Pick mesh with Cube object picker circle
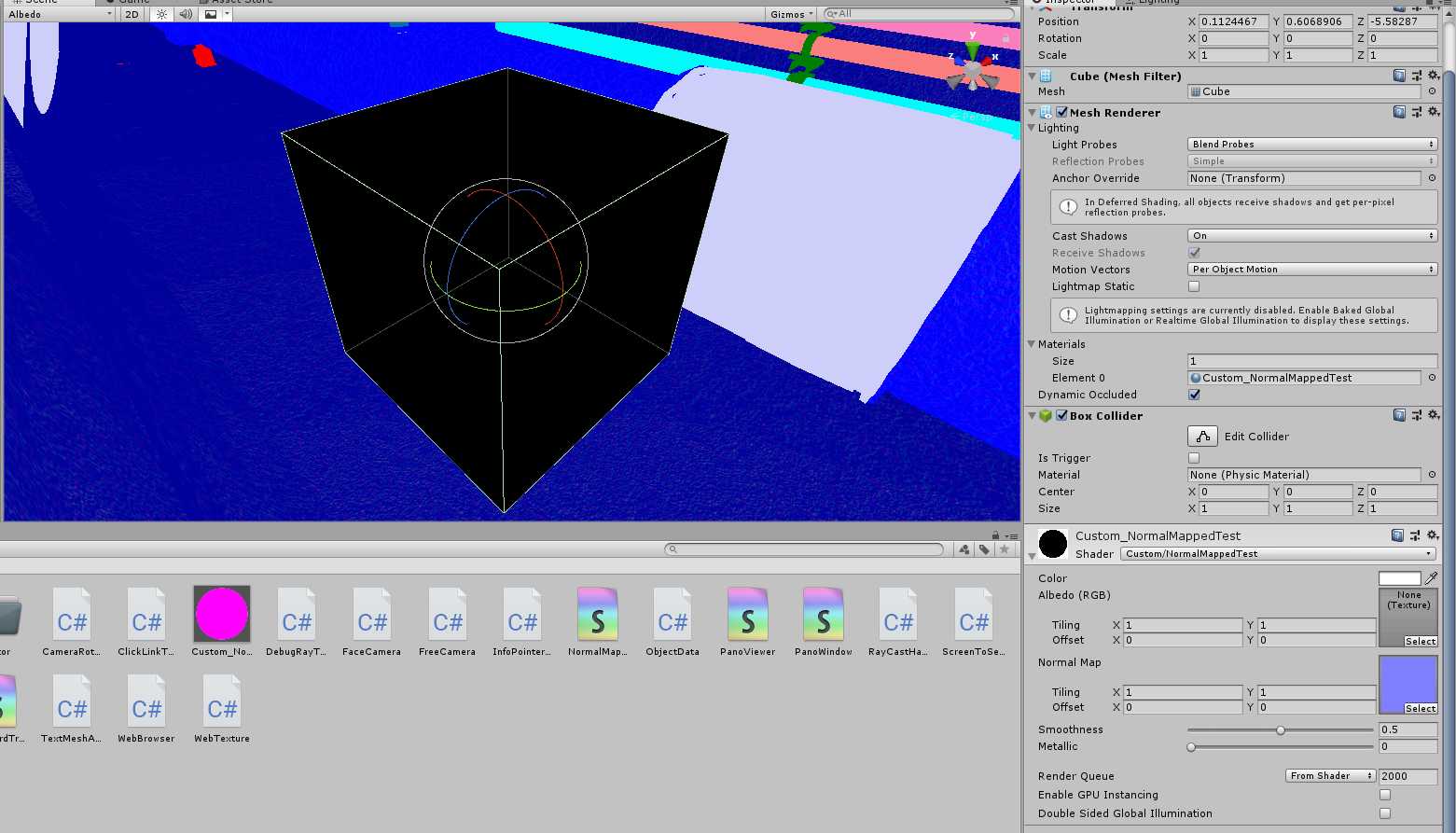 (1432, 91)
